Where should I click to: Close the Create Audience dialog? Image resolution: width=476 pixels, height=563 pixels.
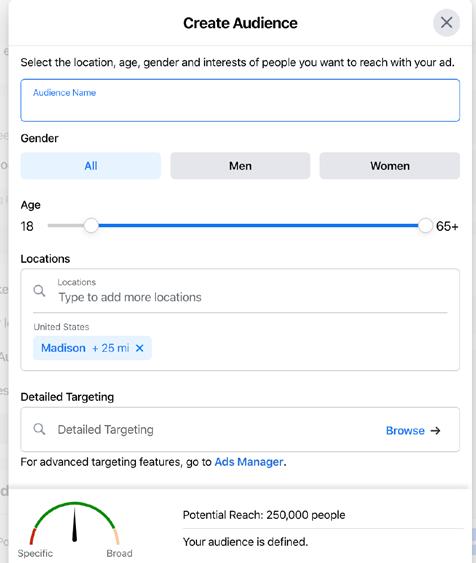pyautogui.click(x=446, y=23)
